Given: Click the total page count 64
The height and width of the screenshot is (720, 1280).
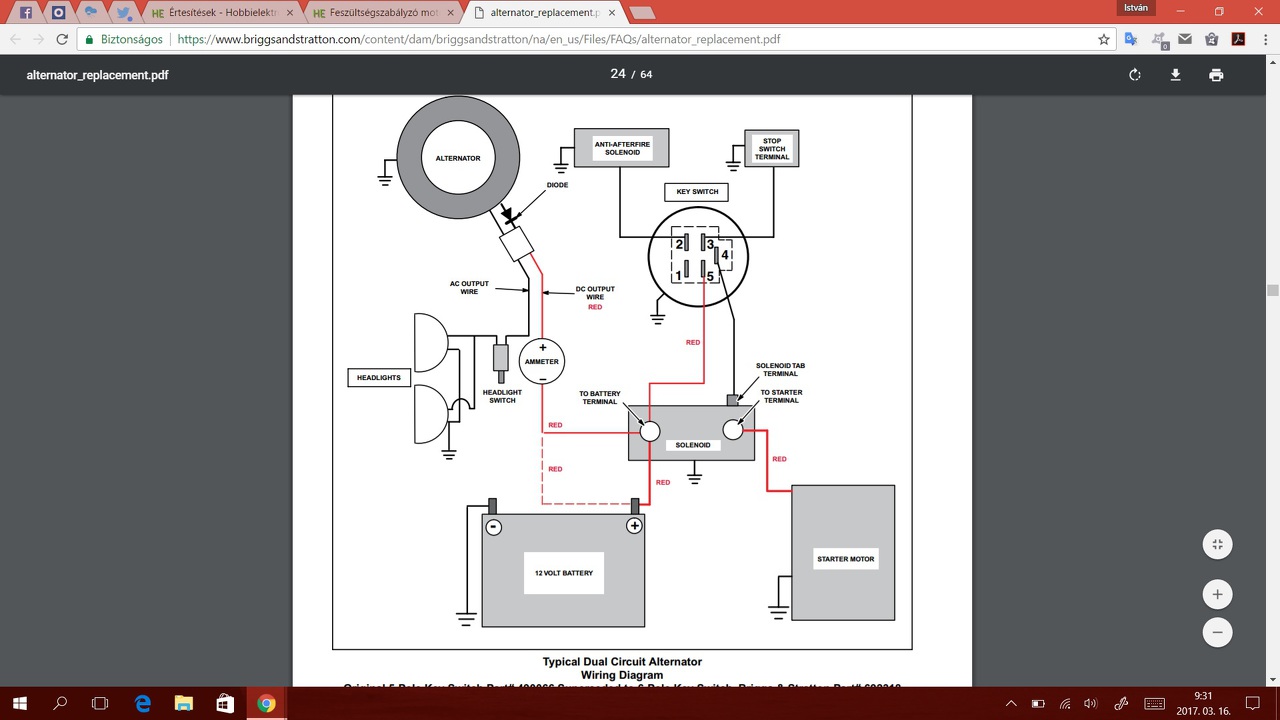Looking at the screenshot, I should tap(646, 75).
